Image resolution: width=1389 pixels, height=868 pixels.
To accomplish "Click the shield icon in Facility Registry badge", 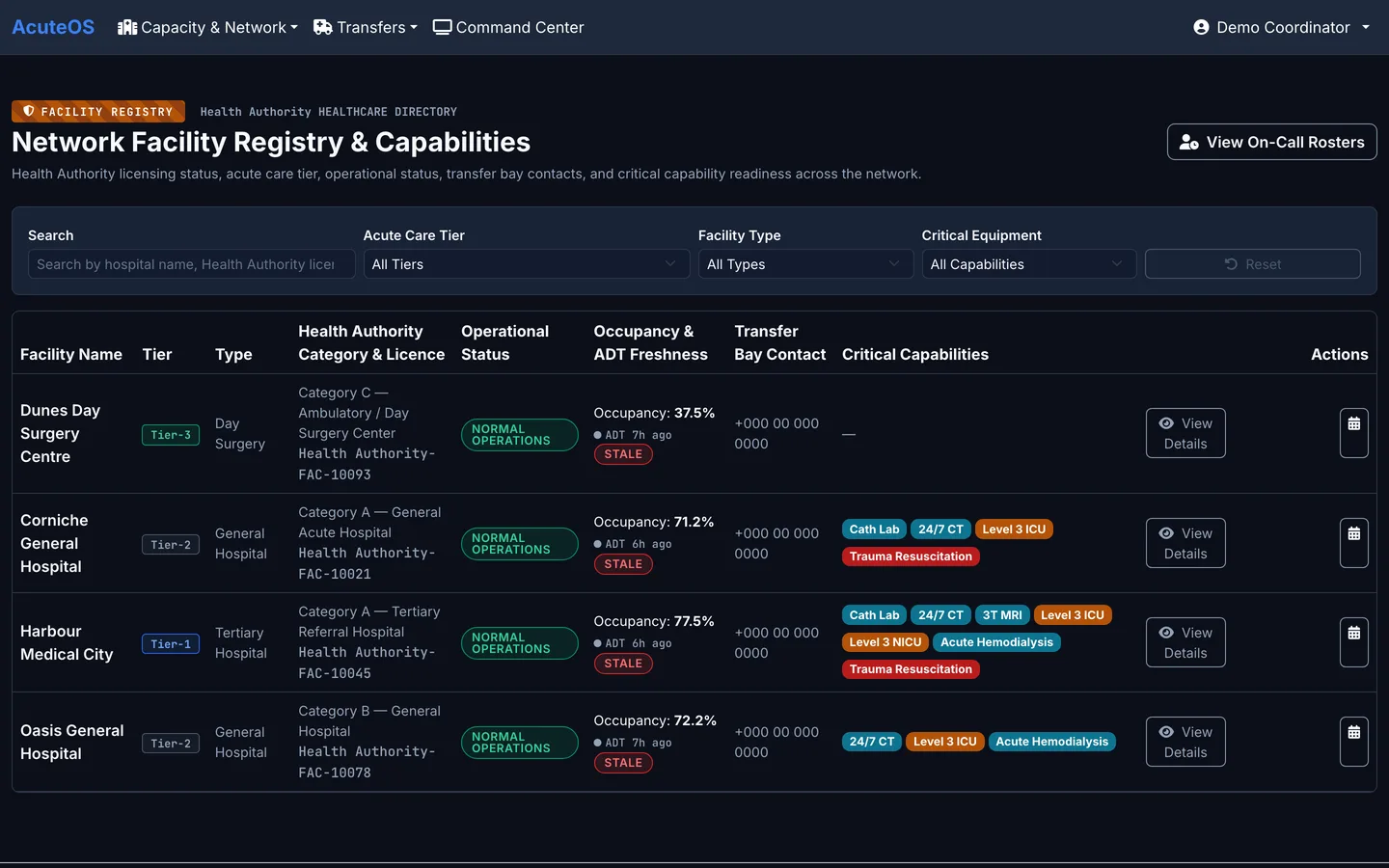I will 29,111.
